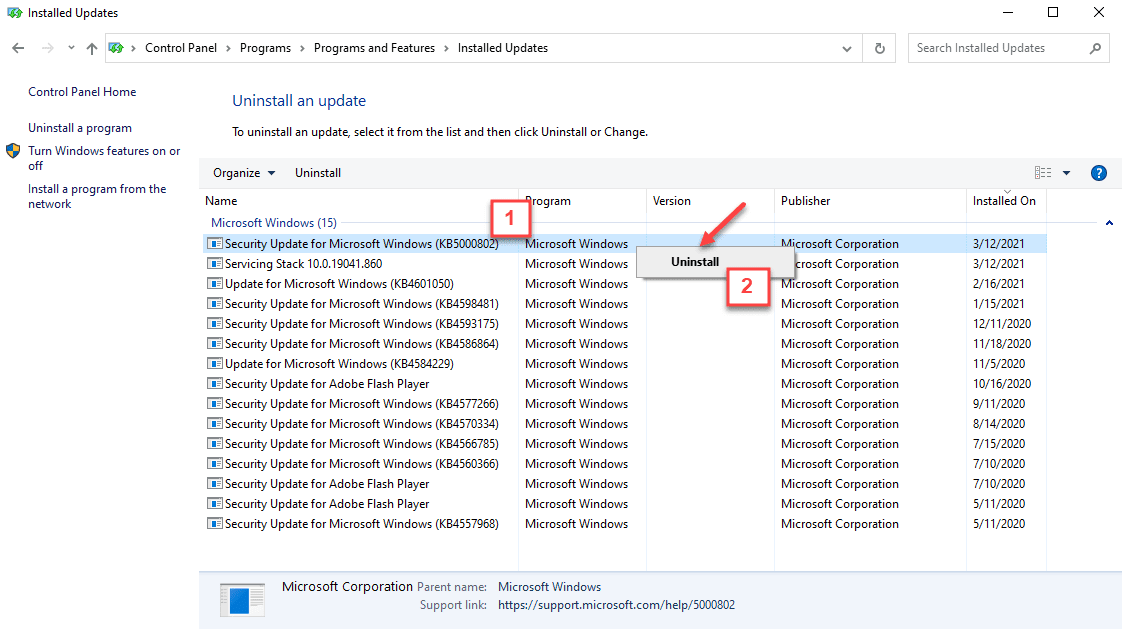Click the icon of the KB5000802 row
This screenshot has width=1122, height=629.
215,243
